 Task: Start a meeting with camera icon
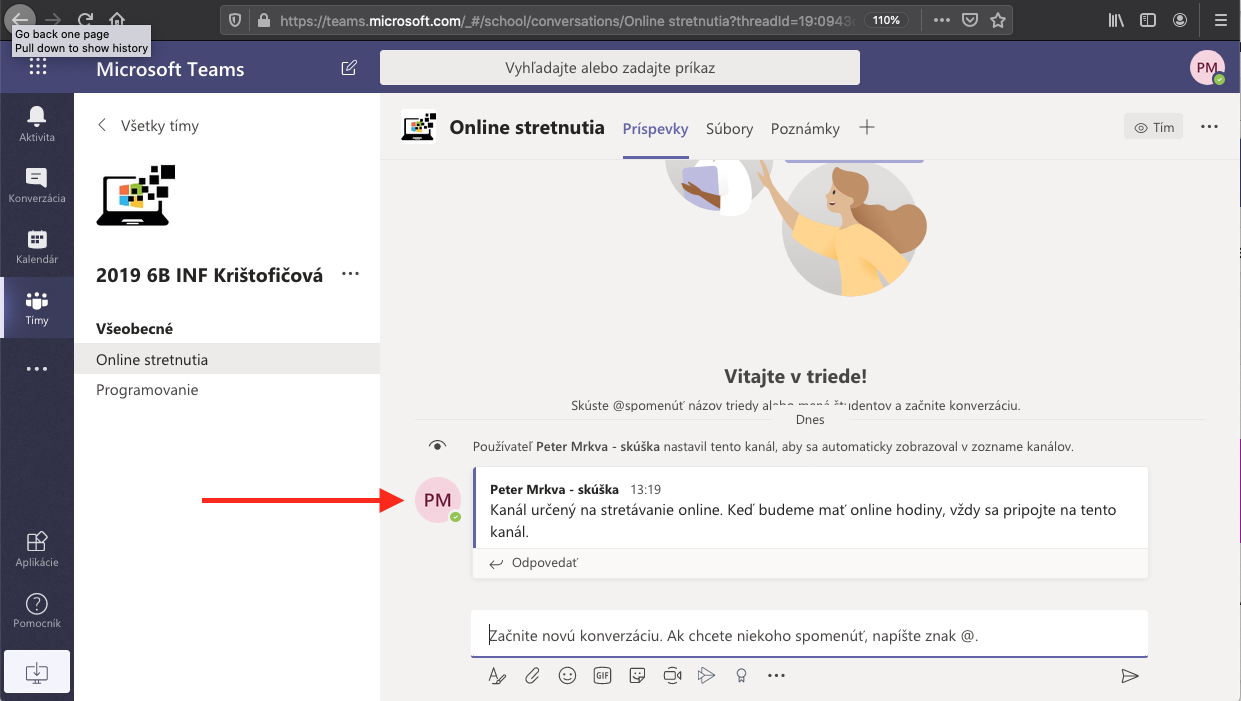(672, 676)
